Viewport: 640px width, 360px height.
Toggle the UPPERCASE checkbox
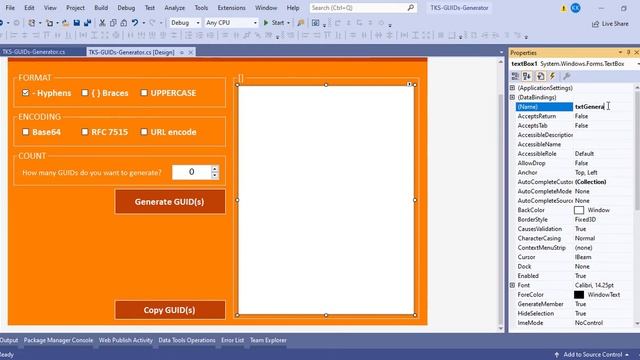coord(144,93)
